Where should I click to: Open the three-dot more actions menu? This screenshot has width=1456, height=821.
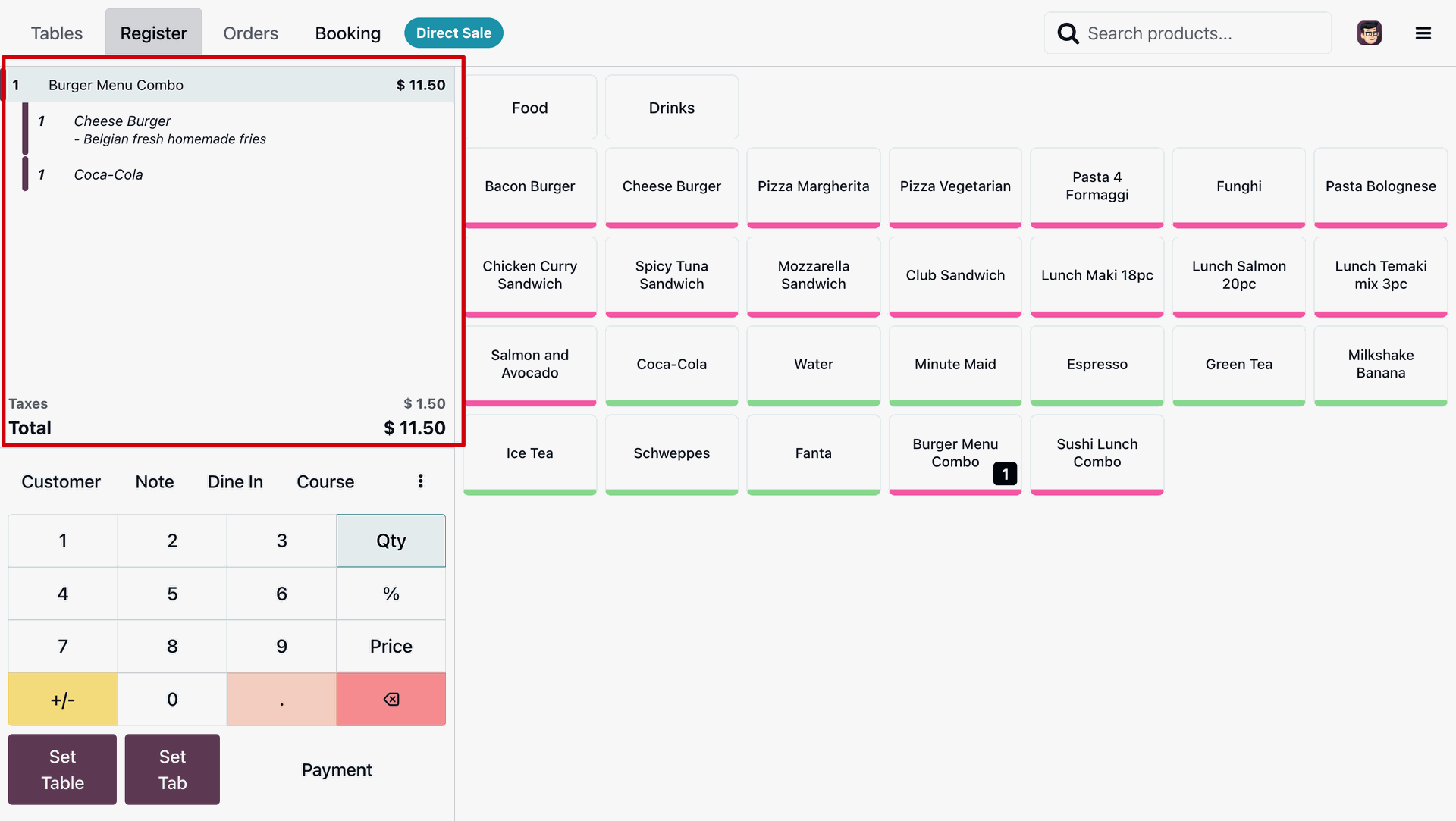click(420, 481)
